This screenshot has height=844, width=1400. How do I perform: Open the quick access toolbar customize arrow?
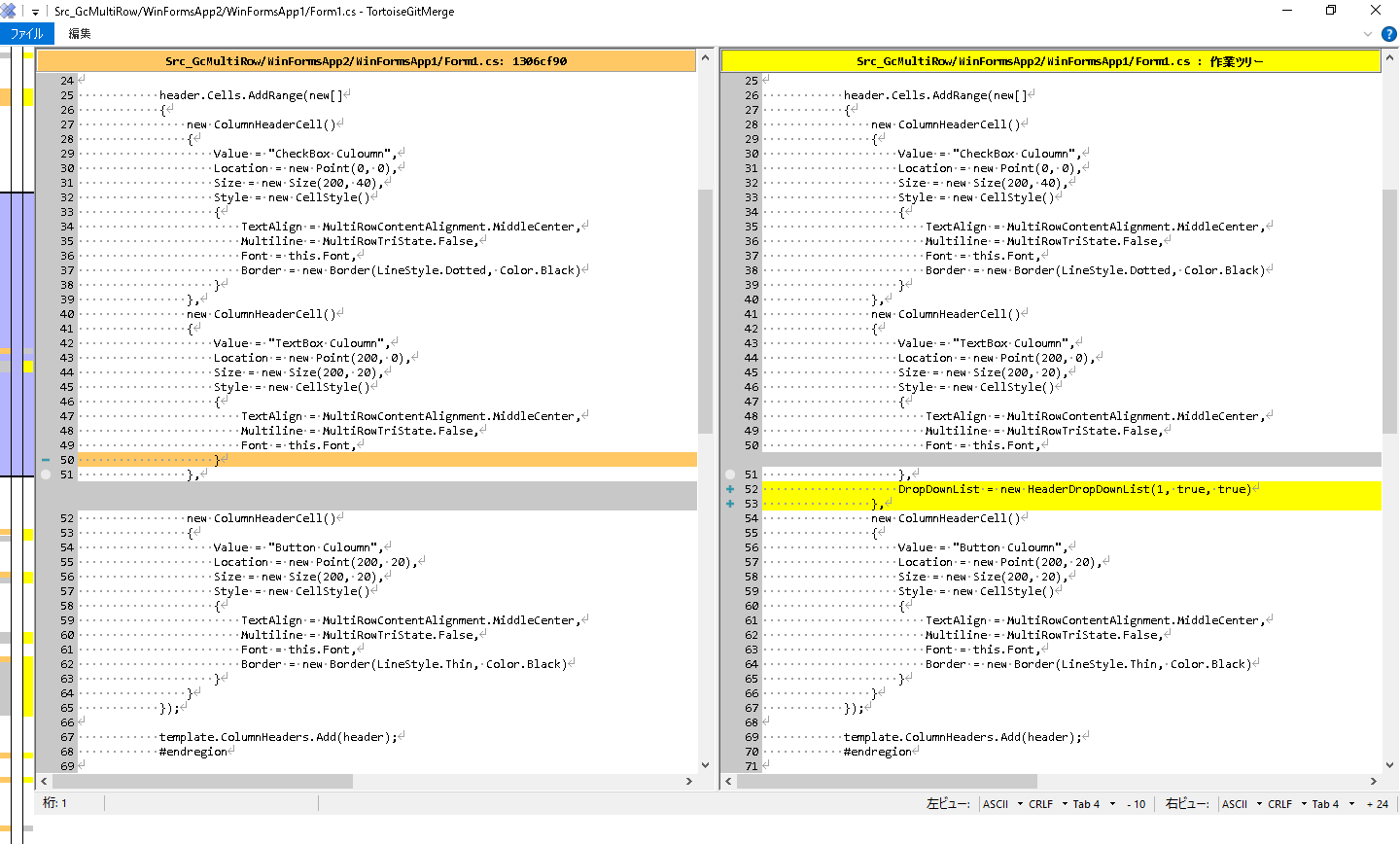pos(35,12)
